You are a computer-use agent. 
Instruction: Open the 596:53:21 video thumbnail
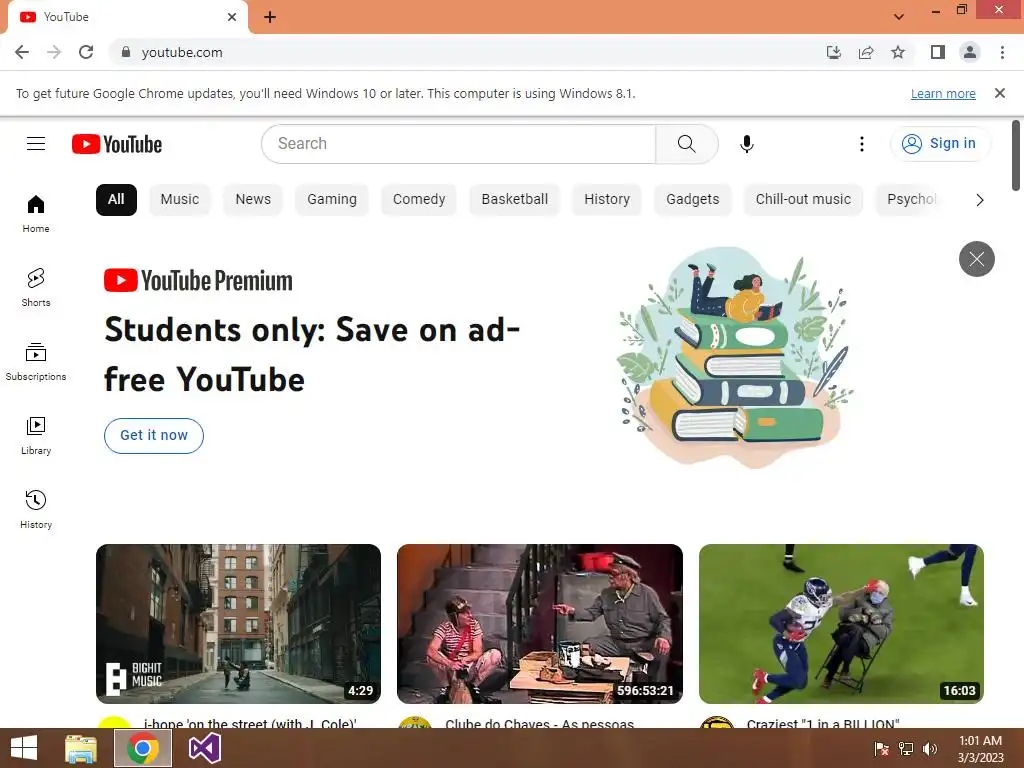[x=540, y=624]
